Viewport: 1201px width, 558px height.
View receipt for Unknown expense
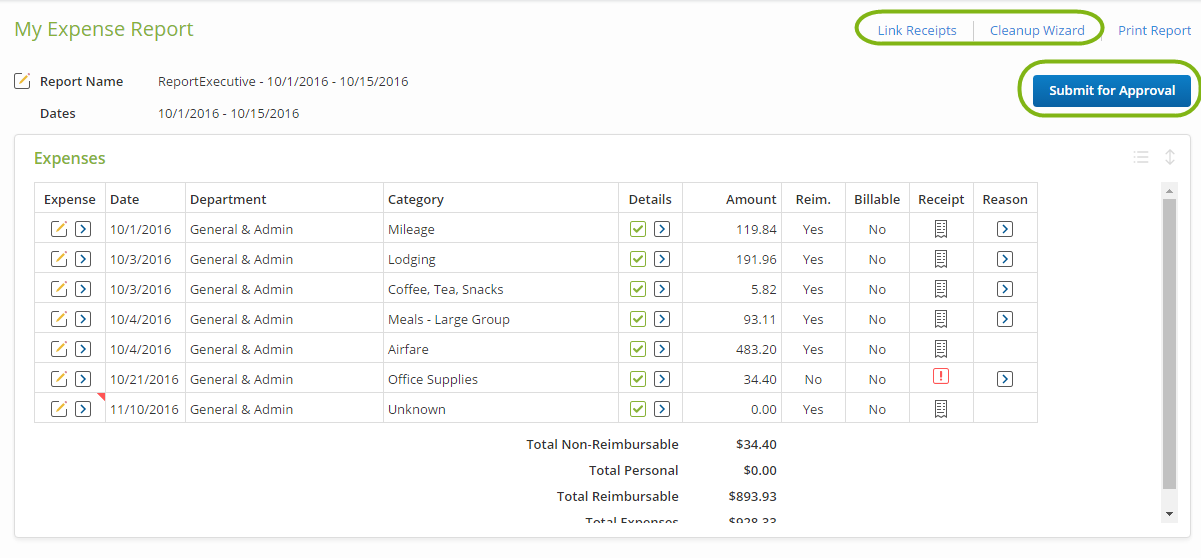pos(941,409)
